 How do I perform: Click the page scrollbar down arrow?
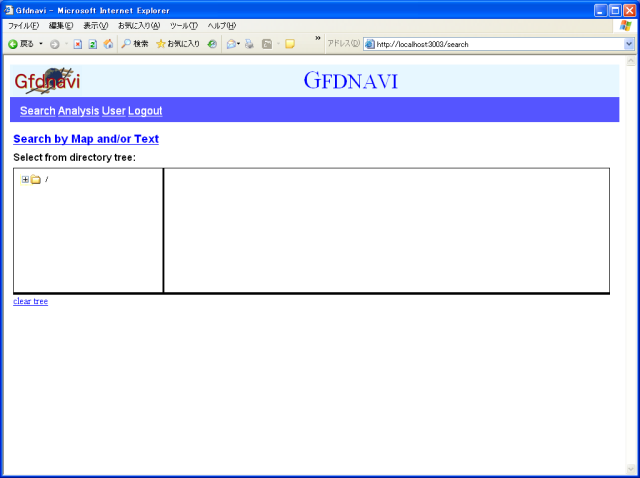point(631,469)
